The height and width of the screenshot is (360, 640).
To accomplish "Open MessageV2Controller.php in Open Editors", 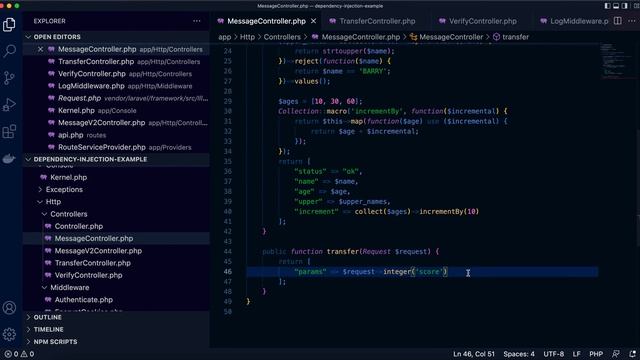I will tap(116, 123).
